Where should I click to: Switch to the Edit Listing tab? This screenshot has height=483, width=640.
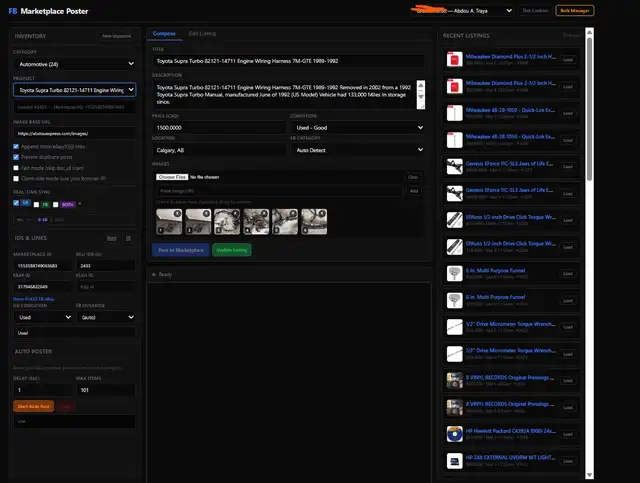click(x=202, y=34)
